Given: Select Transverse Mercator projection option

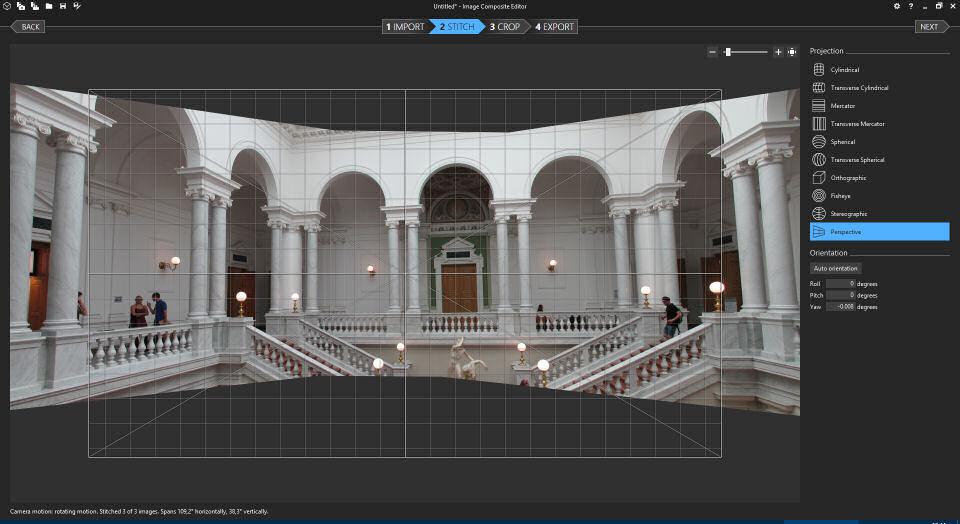Looking at the screenshot, I should (857, 124).
